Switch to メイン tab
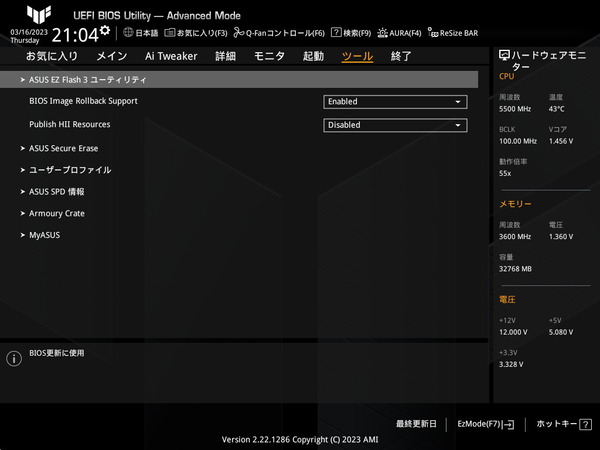The image size is (600, 450). click(x=112, y=56)
